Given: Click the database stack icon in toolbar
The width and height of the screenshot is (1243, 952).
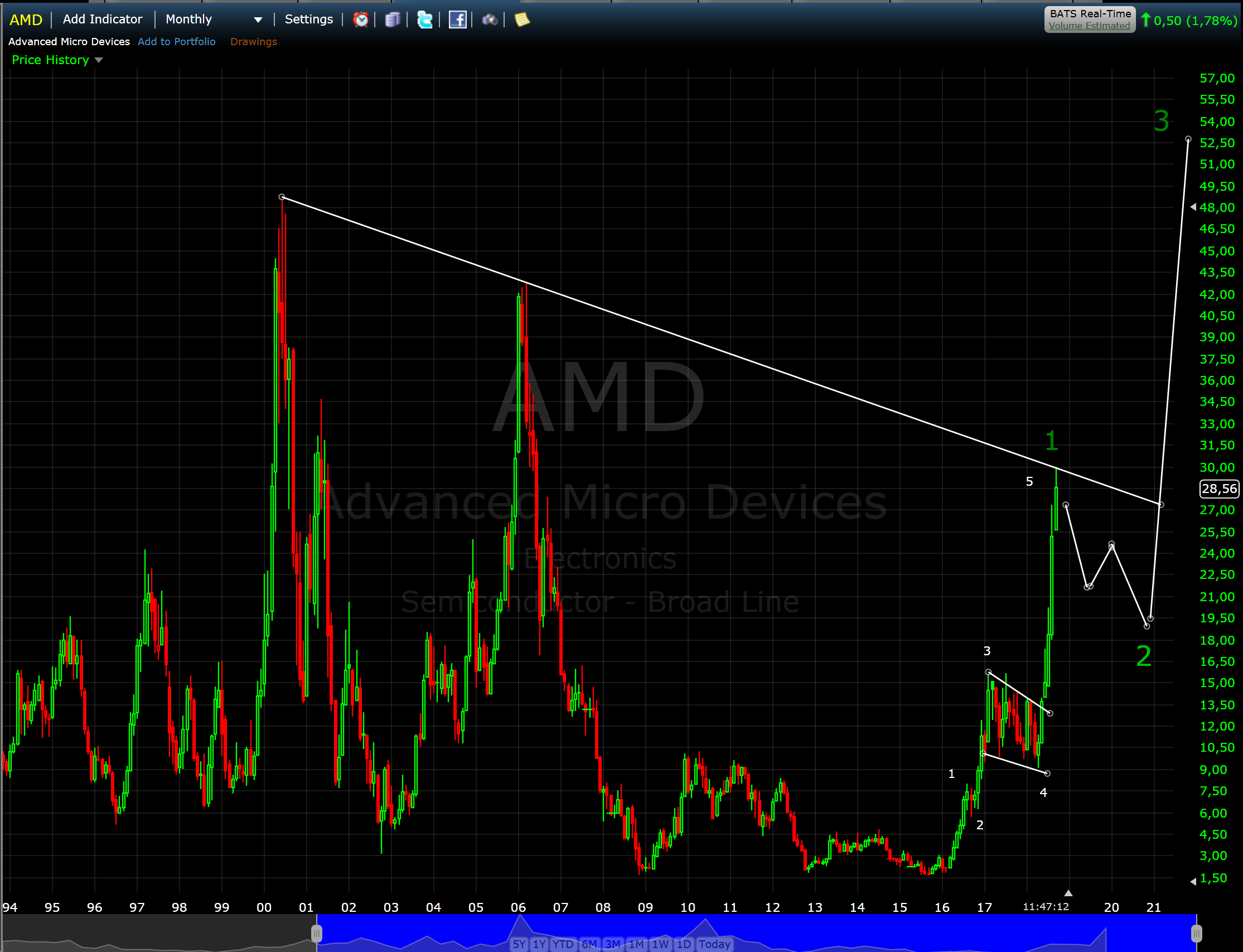Looking at the screenshot, I should coord(393,20).
